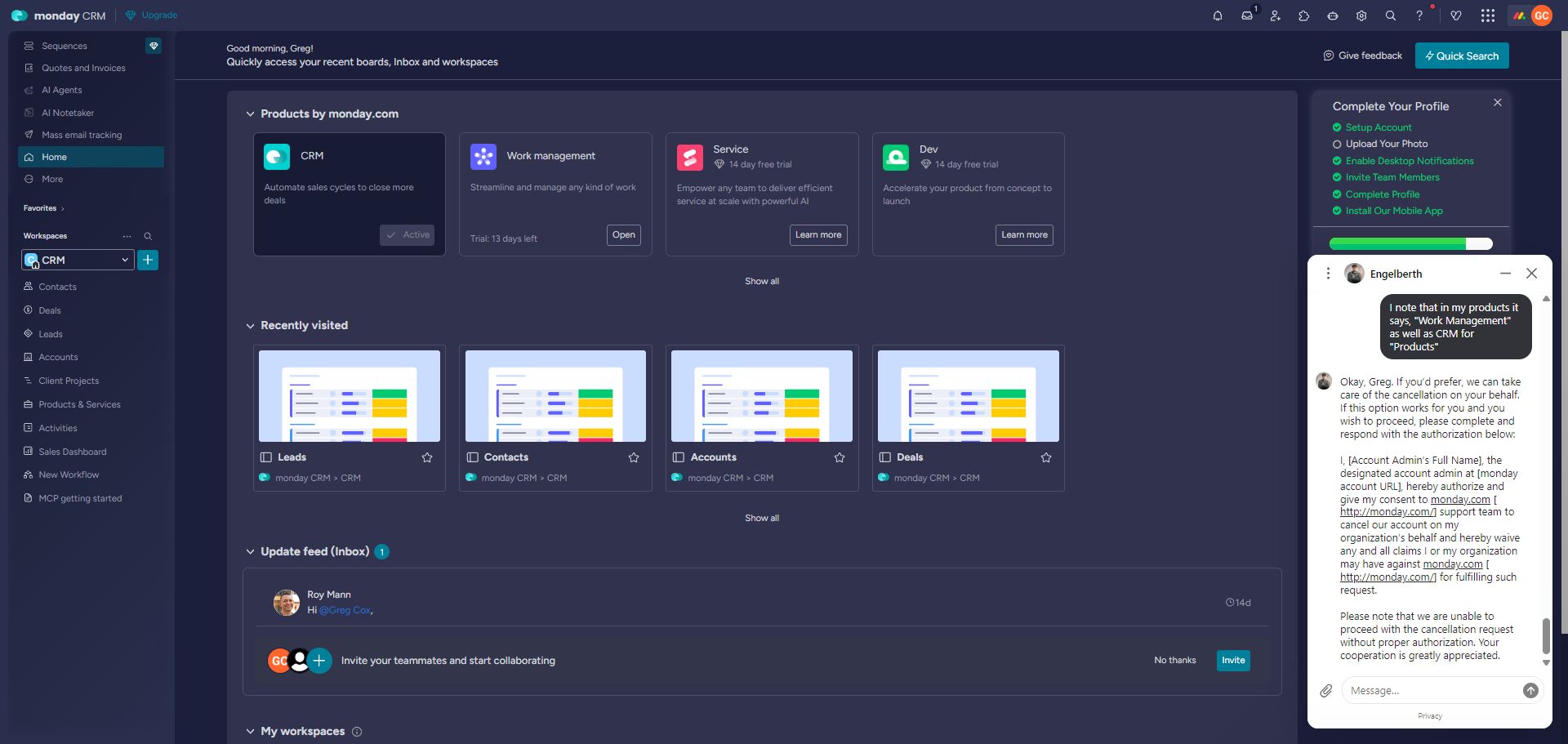Click the attach file paperclip in chat
Viewport: 1568px width, 744px height.
(1326, 691)
